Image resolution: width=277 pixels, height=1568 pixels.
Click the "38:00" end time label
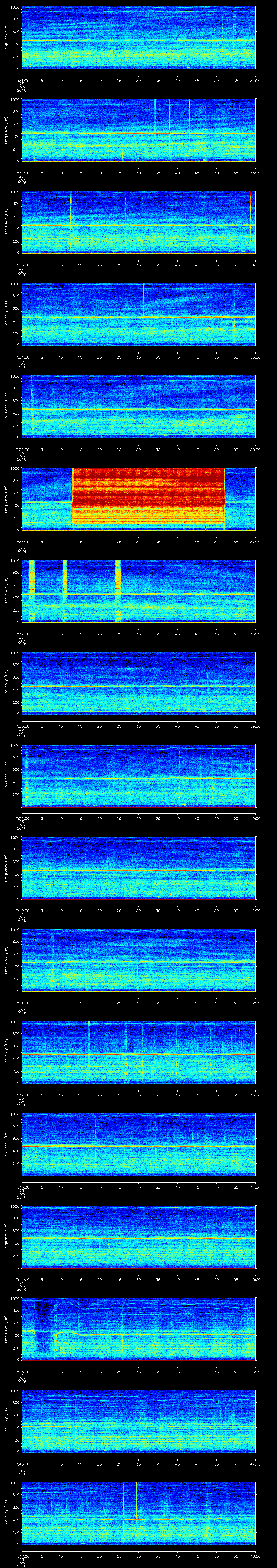point(256,634)
